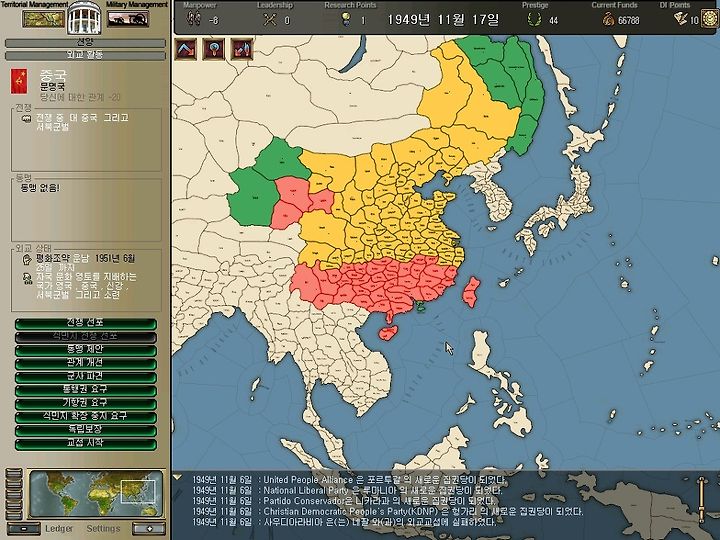Click the 전쟁 선포 button
Screen dimensions: 720x540
pyautogui.click(x=85, y=324)
